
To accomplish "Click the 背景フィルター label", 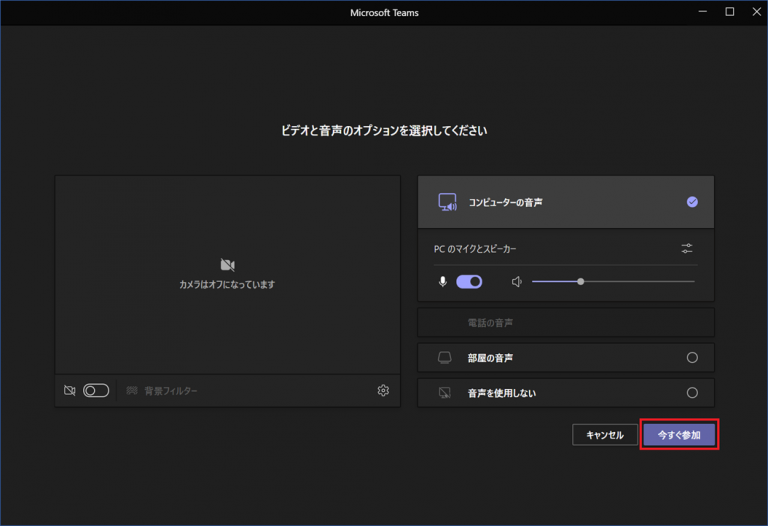I will pyautogui.click(x=171, y=391).
